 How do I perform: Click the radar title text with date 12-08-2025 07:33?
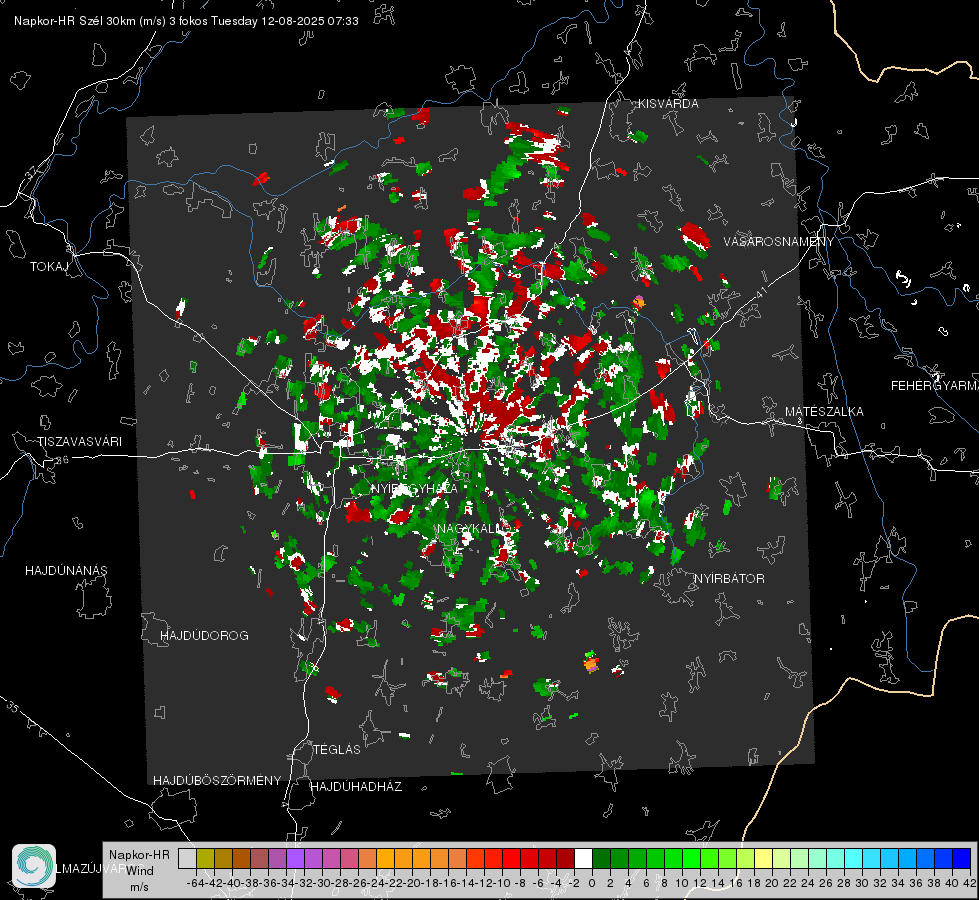(186, 21)
